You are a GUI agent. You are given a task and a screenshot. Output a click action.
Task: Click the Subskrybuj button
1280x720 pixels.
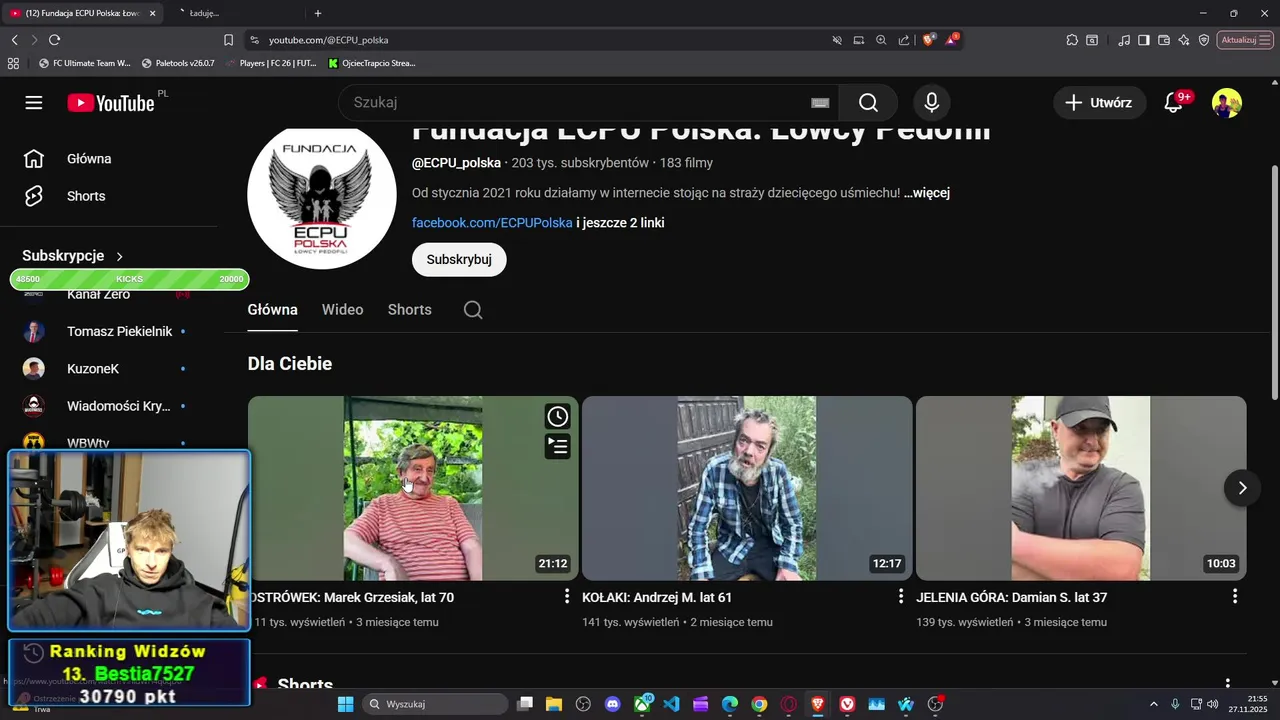(x=459, y=259)
